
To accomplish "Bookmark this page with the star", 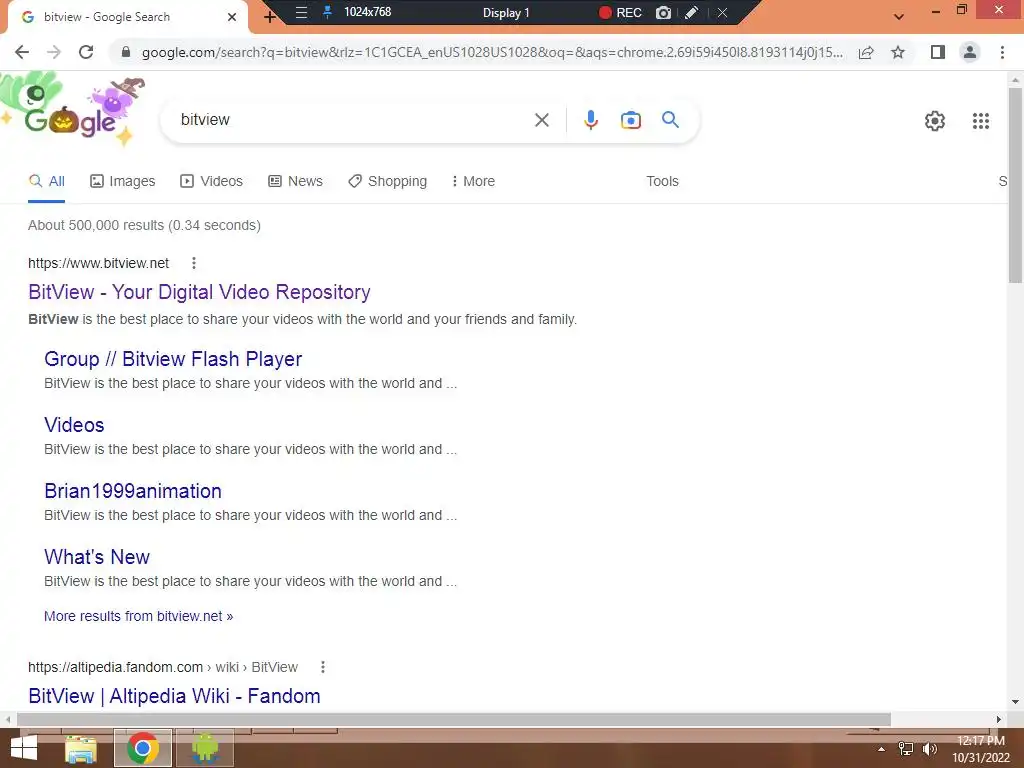I will coord(898,52).
